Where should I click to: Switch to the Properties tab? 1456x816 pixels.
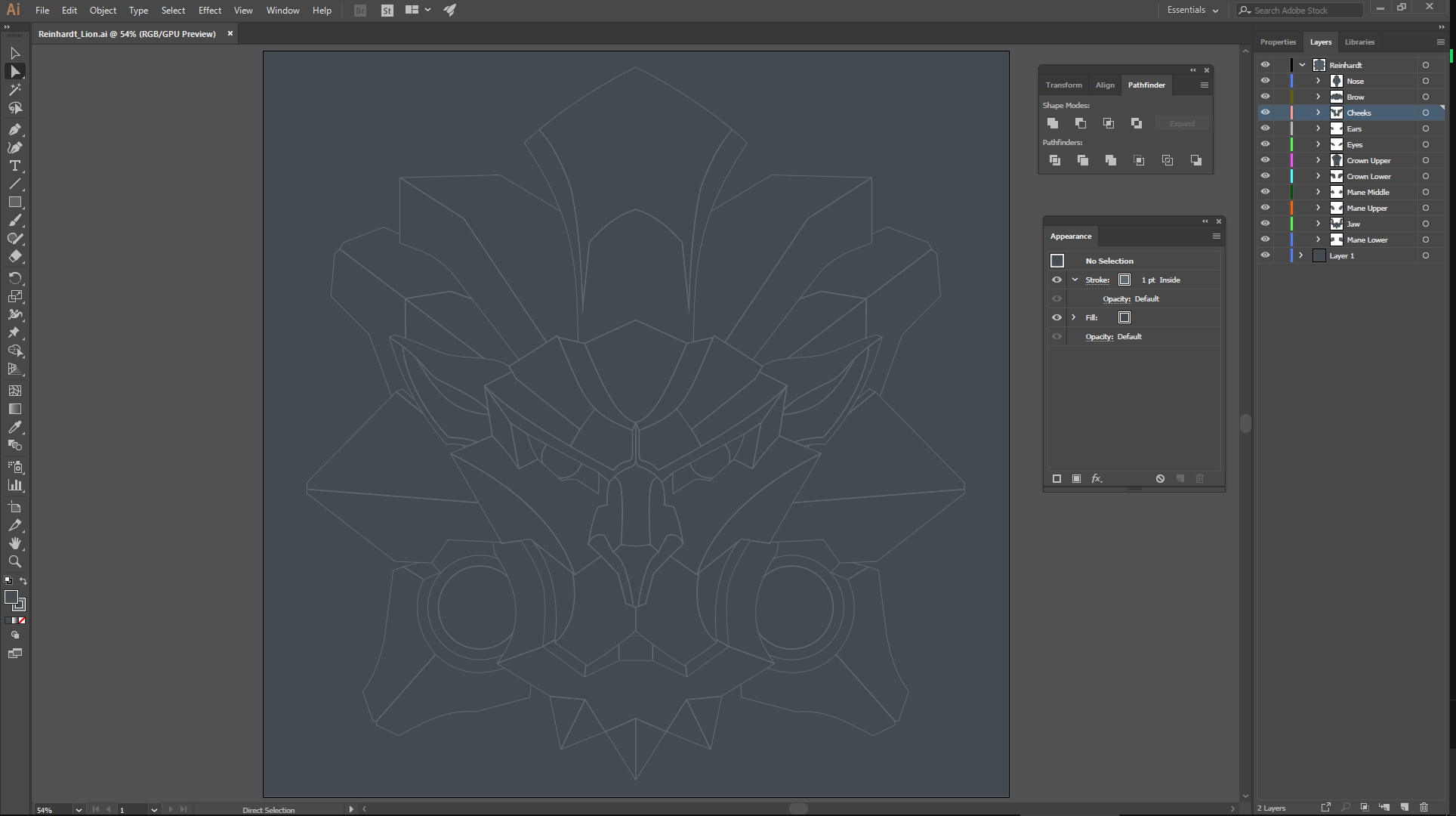pyautogui.click(x=1278, y=42)
